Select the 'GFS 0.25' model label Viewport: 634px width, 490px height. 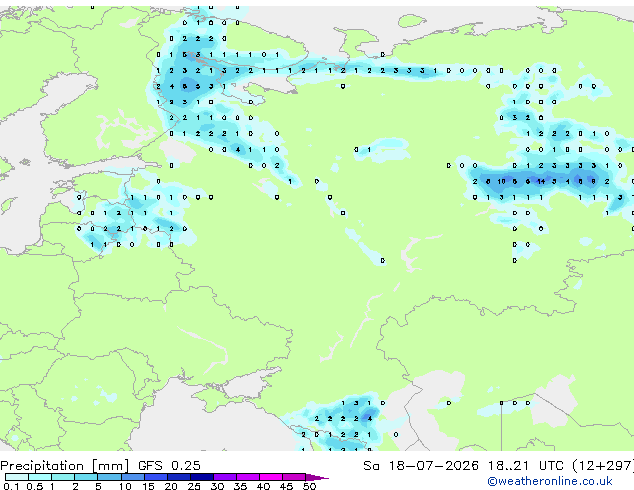[169, 465]
